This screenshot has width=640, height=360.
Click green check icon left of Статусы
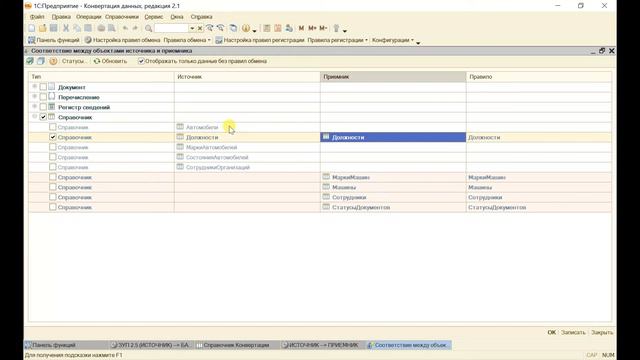30,61
